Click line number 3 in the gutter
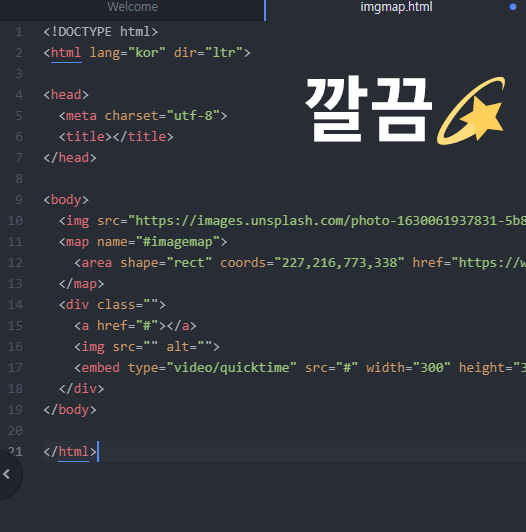This screenshot has height=532, width=526. pyautogui.click(x=19, y=74)
